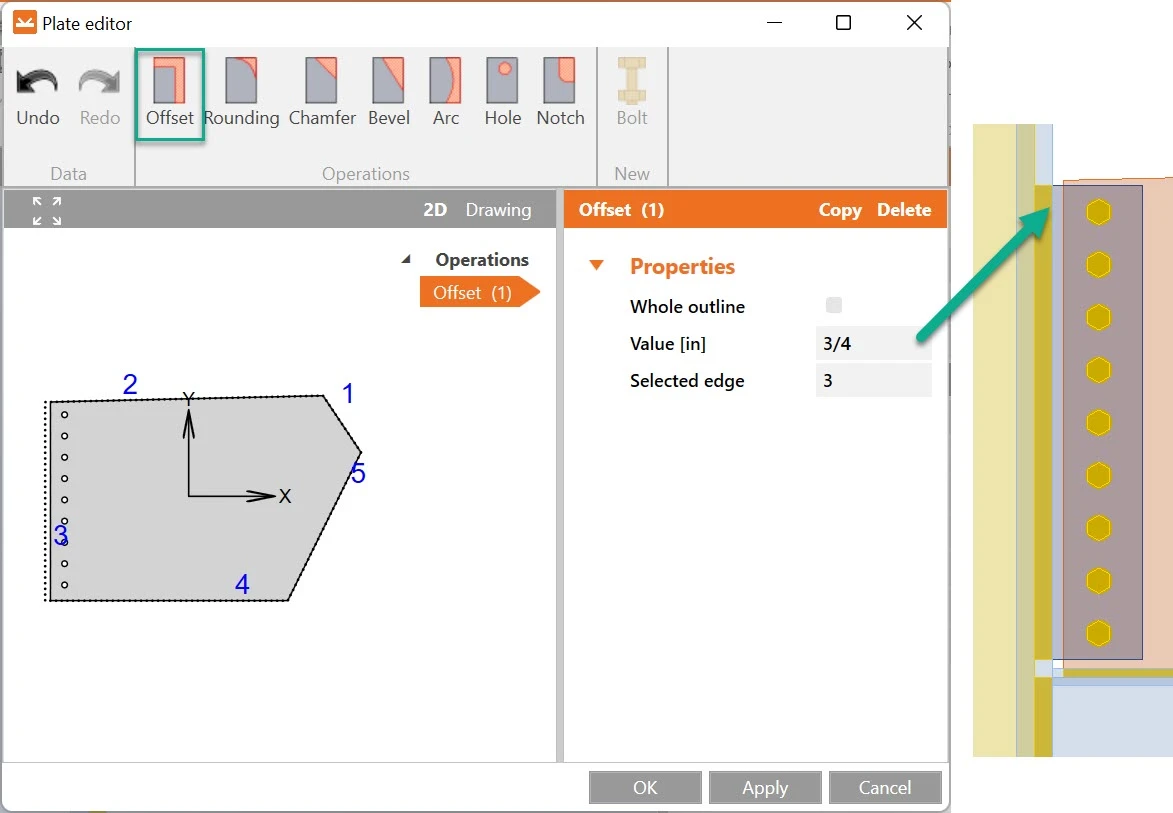Delete the Offset (1) operation
This screenshot has height=813, width=1173.
tap(904, 209)
